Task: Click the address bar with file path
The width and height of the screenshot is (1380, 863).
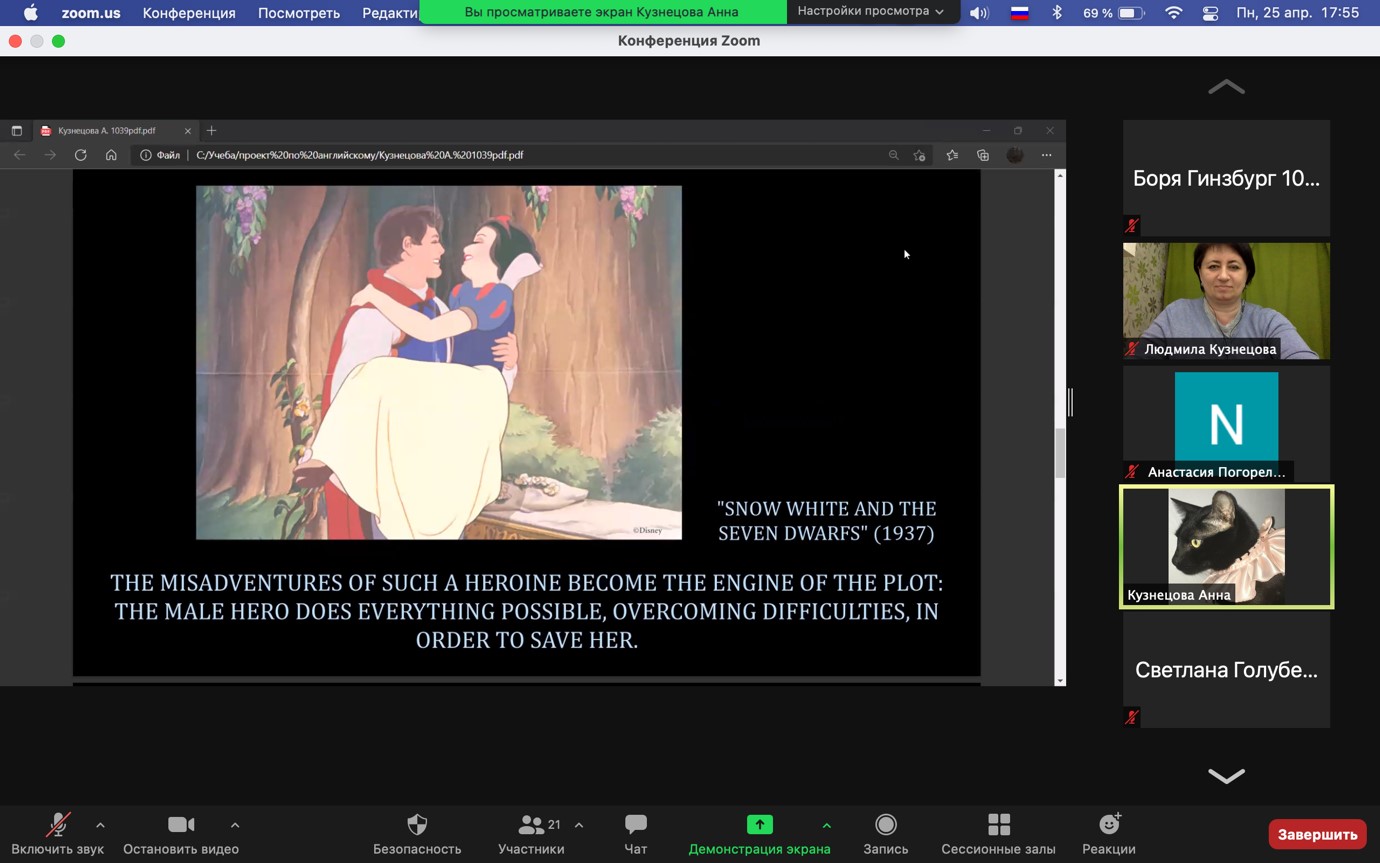Action: click(530, 155)
